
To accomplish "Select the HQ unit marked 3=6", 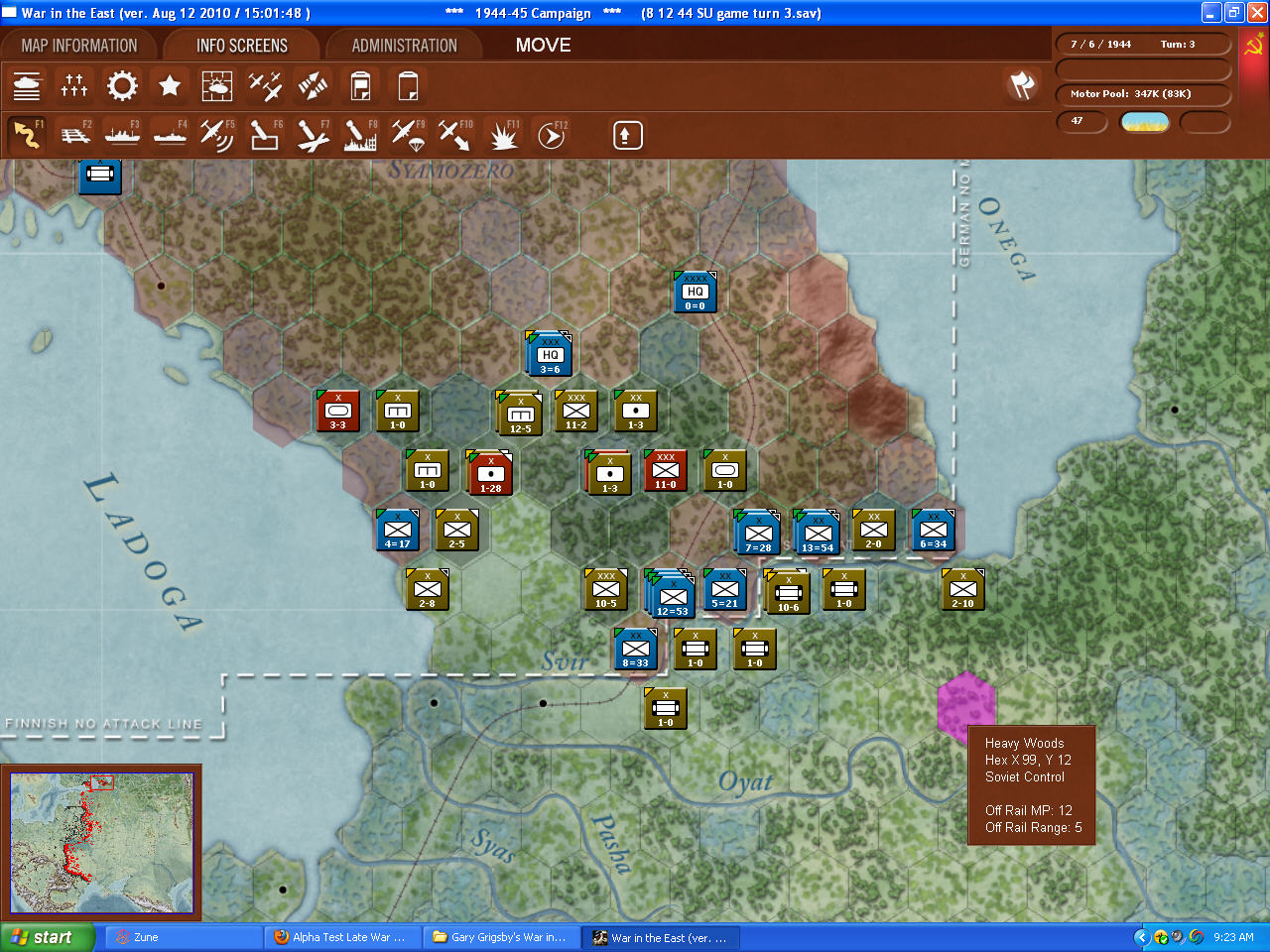I will (550, 354).
